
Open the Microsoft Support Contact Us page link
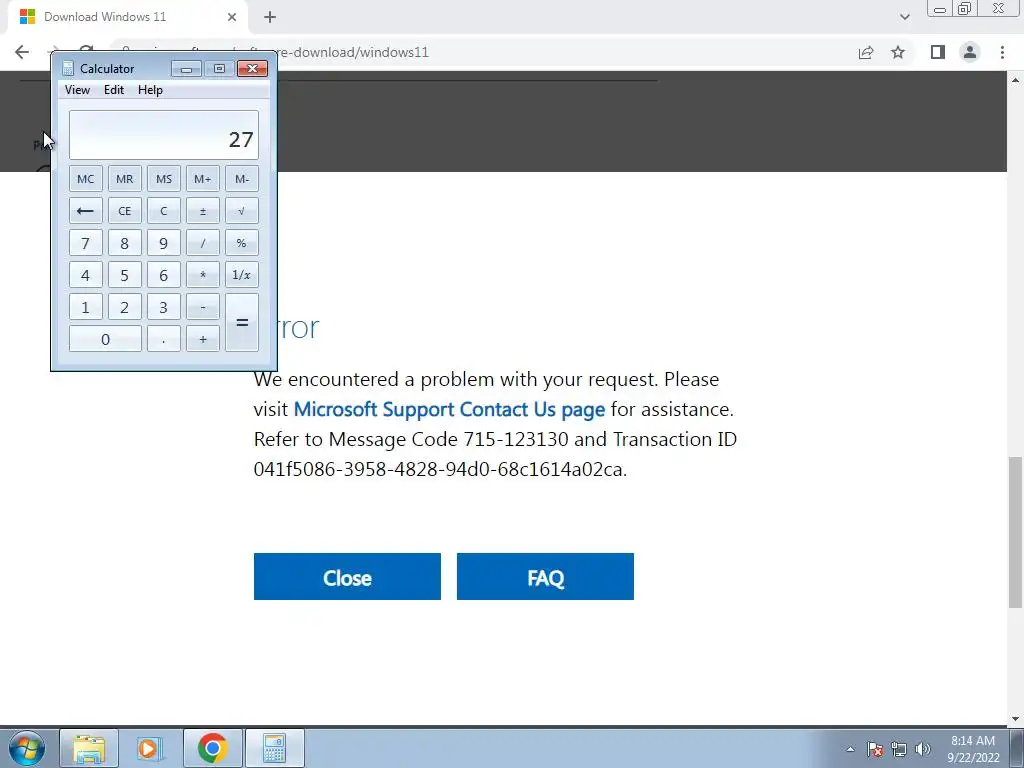point(449,409)
